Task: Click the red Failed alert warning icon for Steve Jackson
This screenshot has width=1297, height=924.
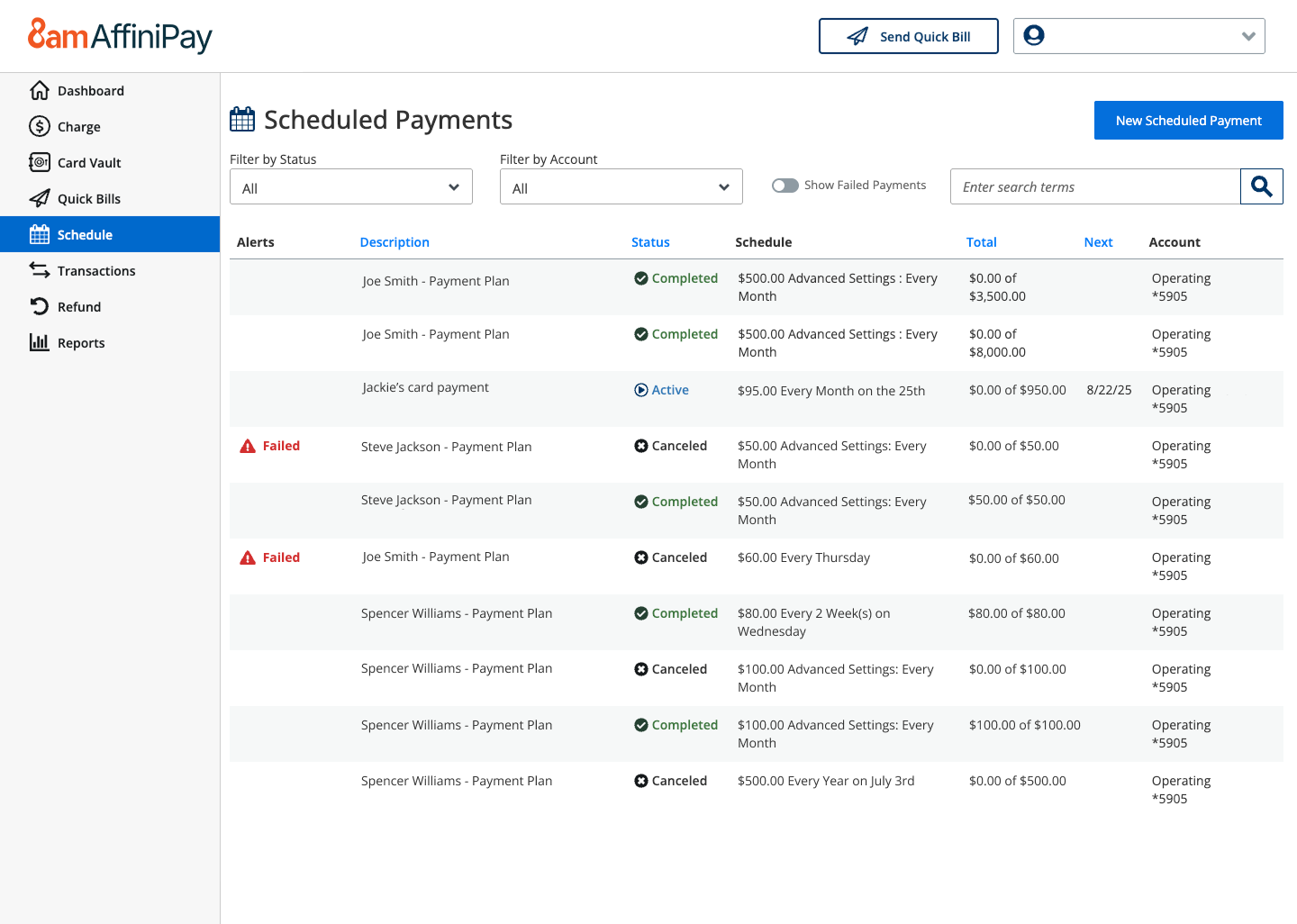Action: [x=248, y=447]
